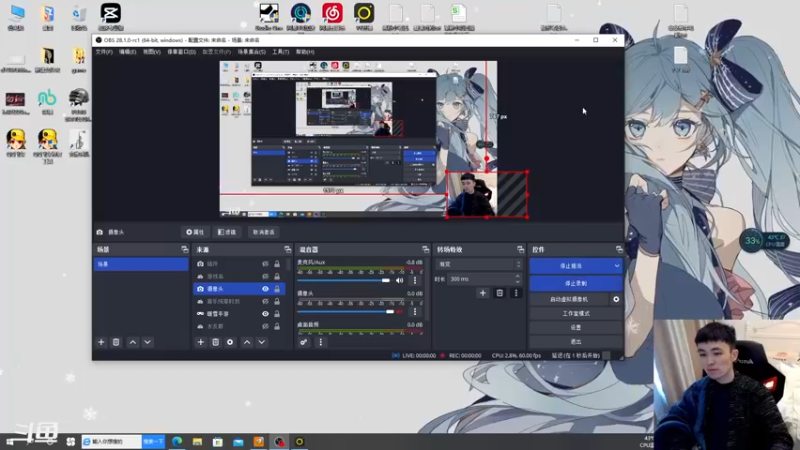This screenshot has height=450, width=800.
Task: Show source directly below 摄像头 eye icon
Action: tap(265, 302)
